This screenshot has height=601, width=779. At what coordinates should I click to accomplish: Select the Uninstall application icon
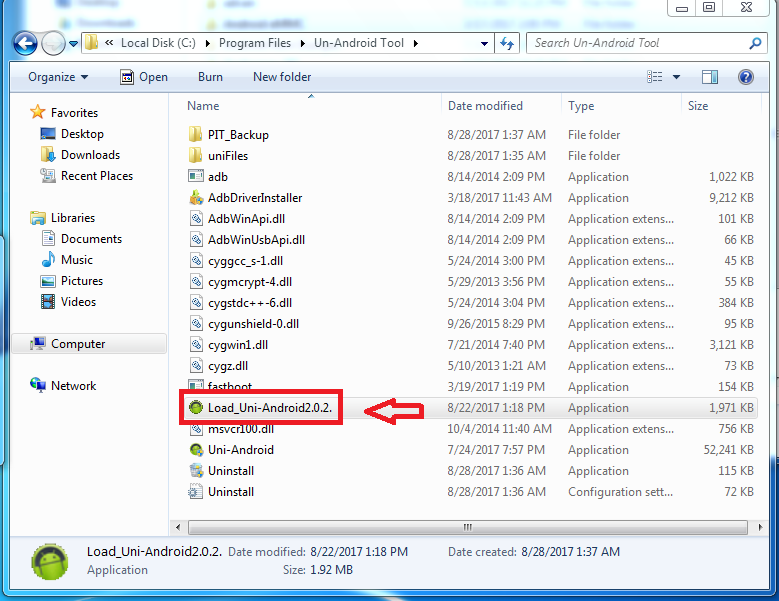point(196,470)
